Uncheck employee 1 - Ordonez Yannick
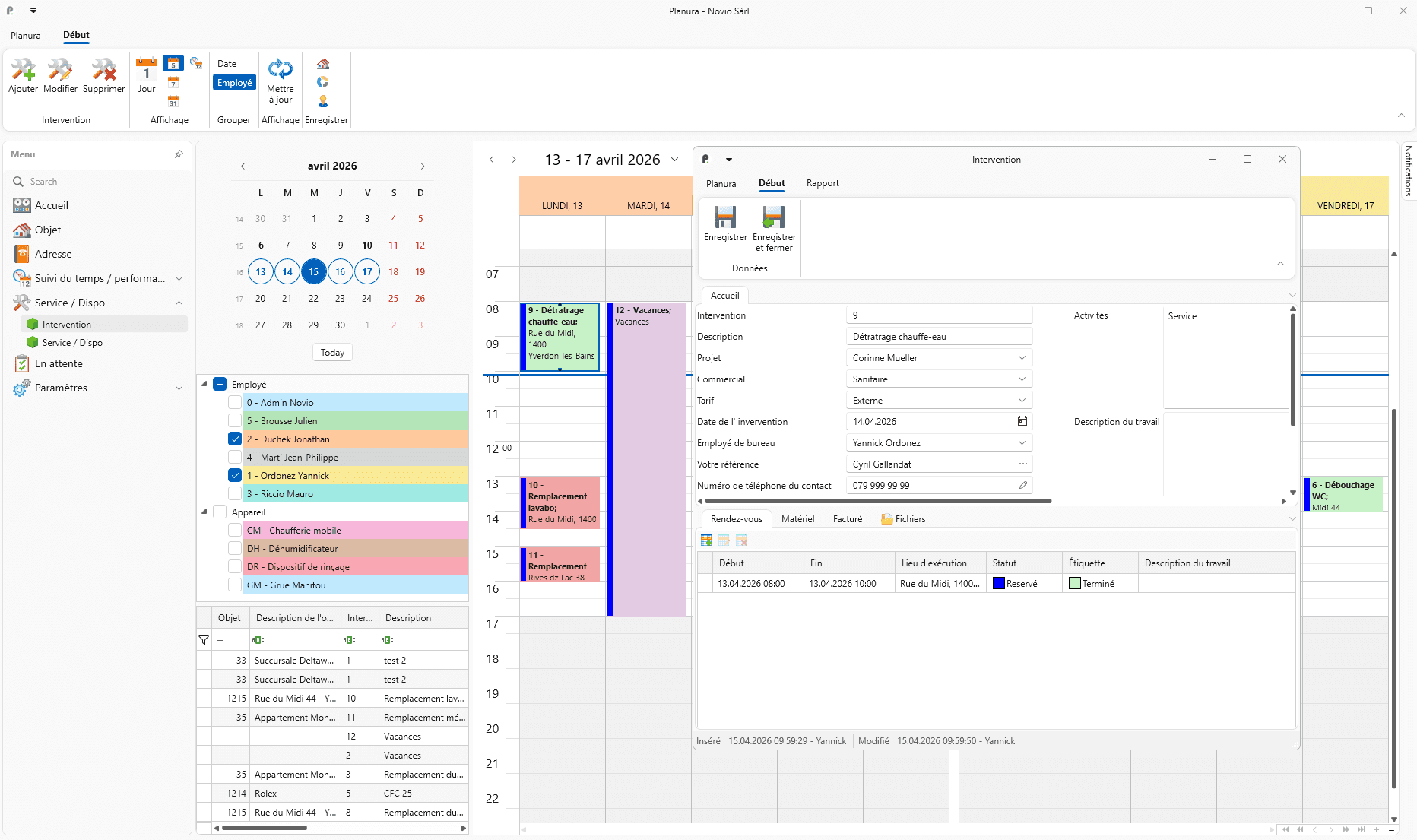Screen dimensions: 1417x840 235,475
